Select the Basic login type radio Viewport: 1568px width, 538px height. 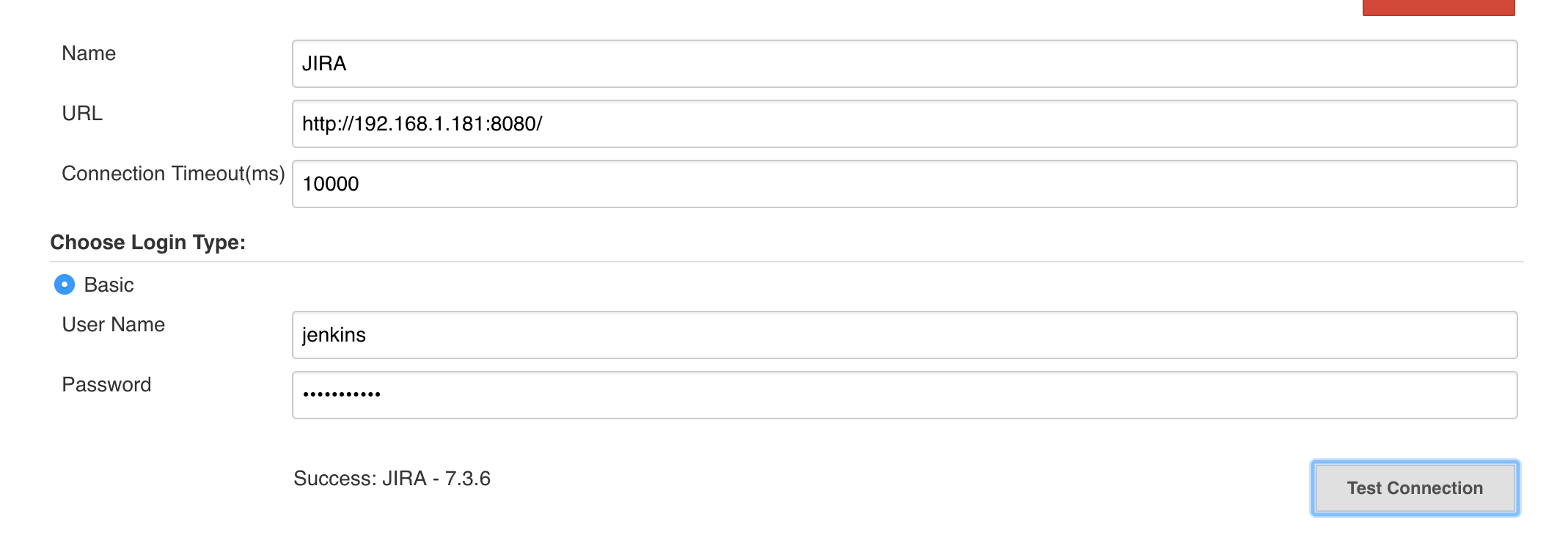tap(65, 284)
